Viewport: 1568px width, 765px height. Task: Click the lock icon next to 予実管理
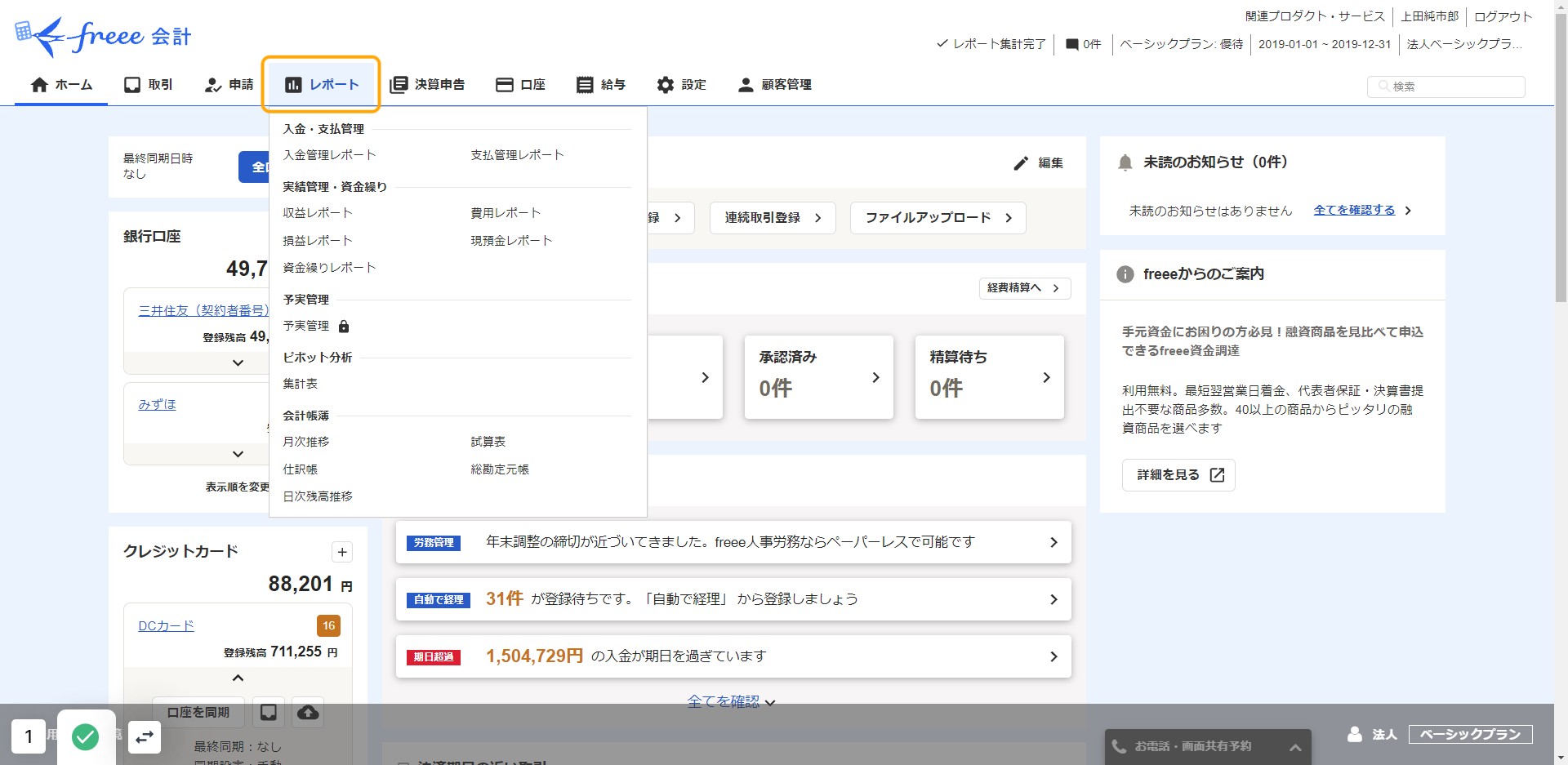(344, 327)
